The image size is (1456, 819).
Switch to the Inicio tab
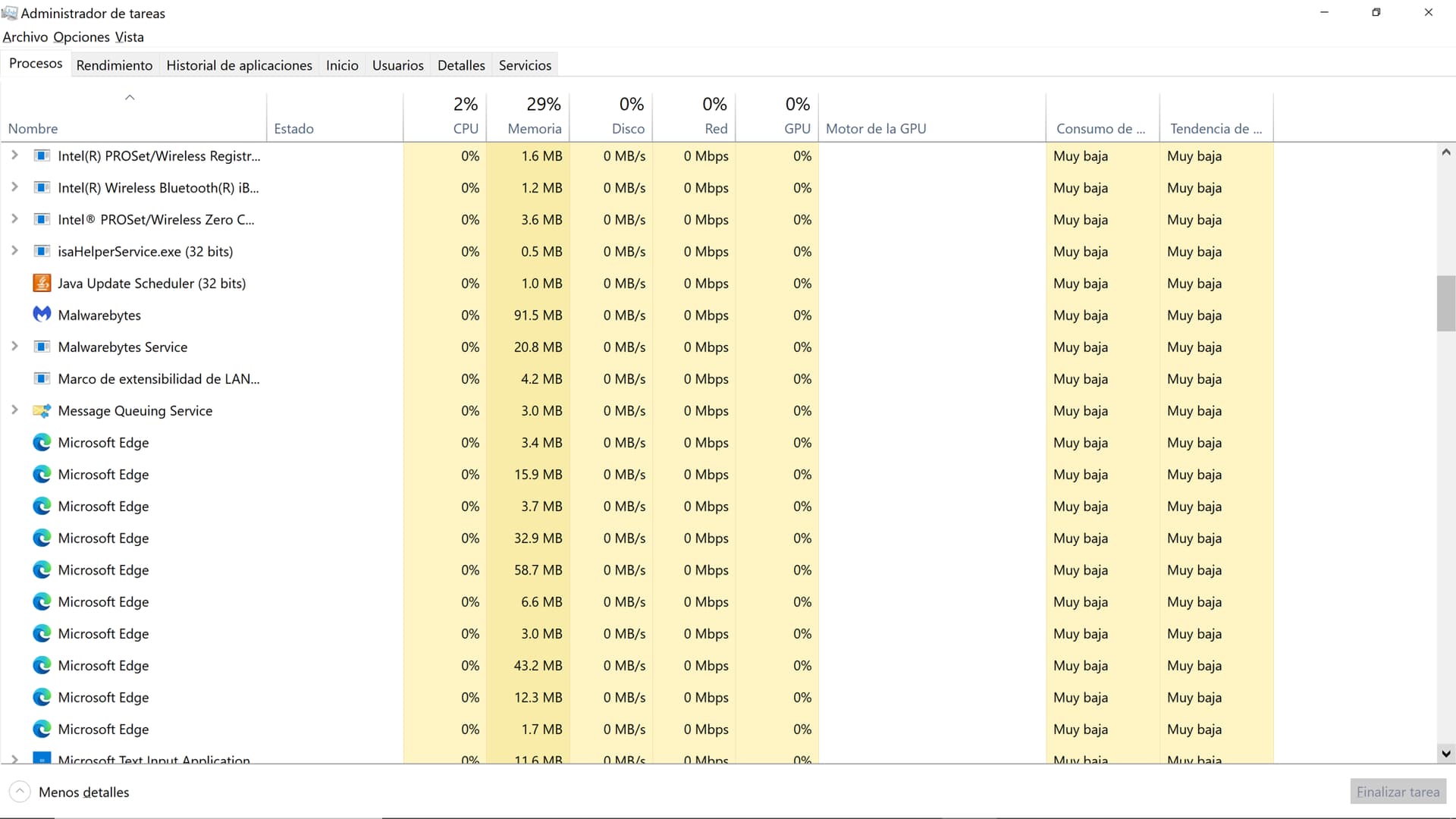342,65
